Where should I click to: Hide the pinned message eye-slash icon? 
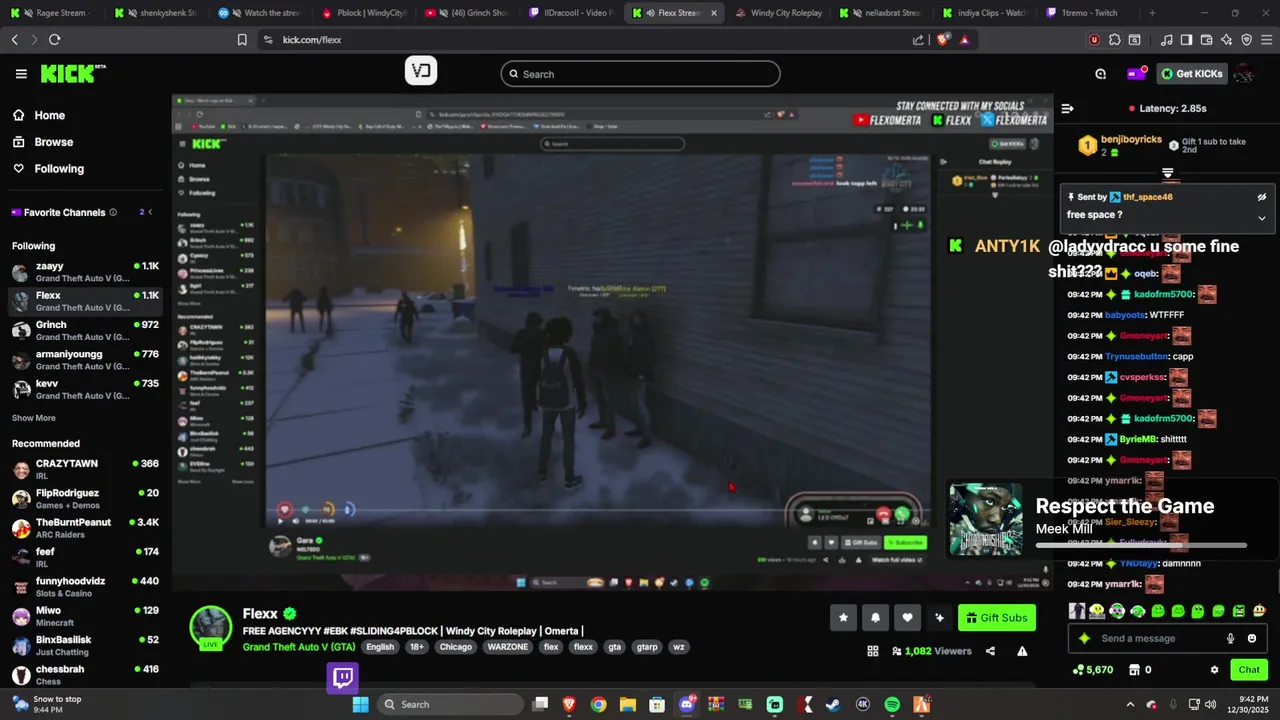point(1262,197)
